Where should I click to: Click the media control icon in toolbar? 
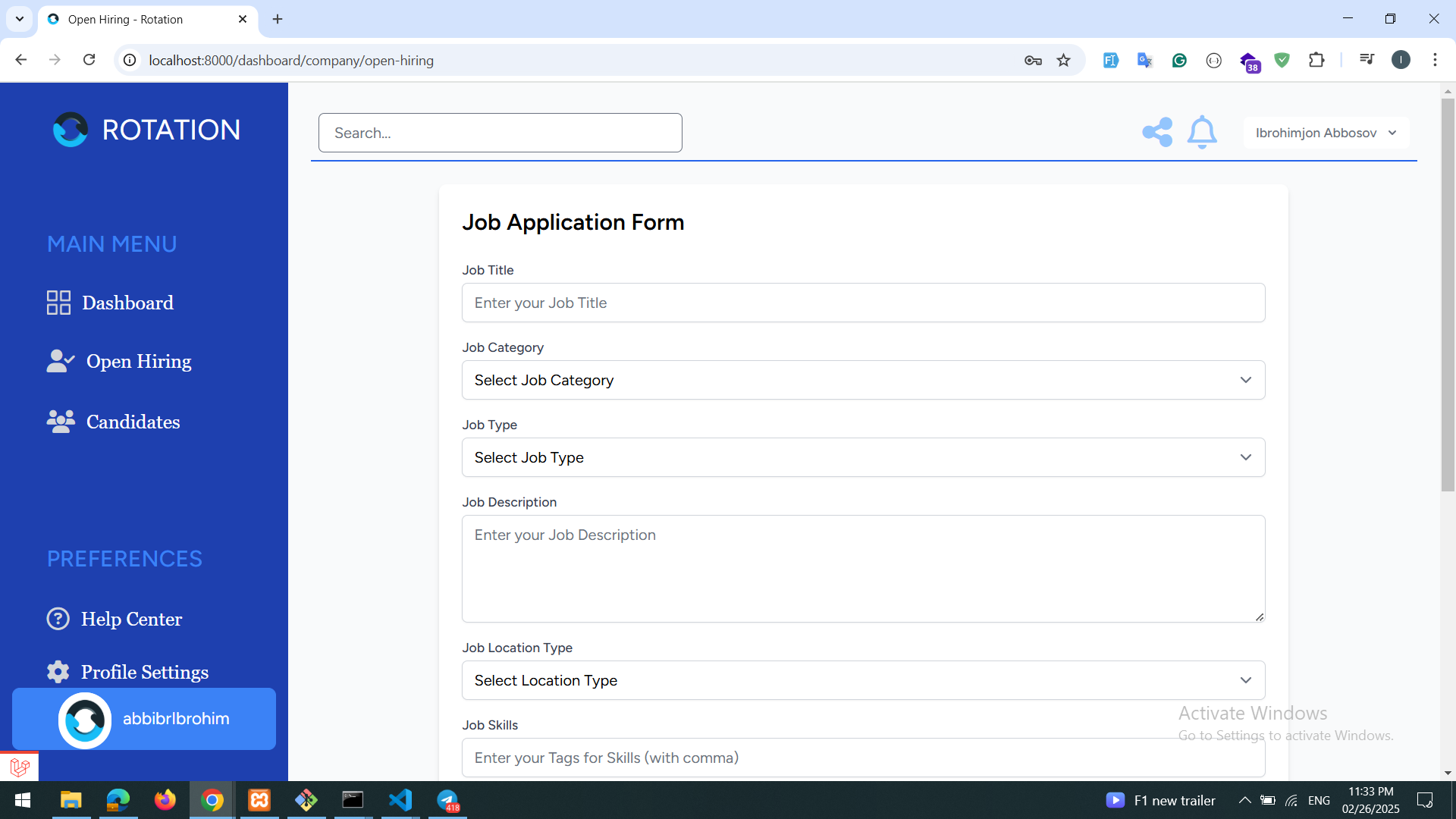coord(1367,60)
